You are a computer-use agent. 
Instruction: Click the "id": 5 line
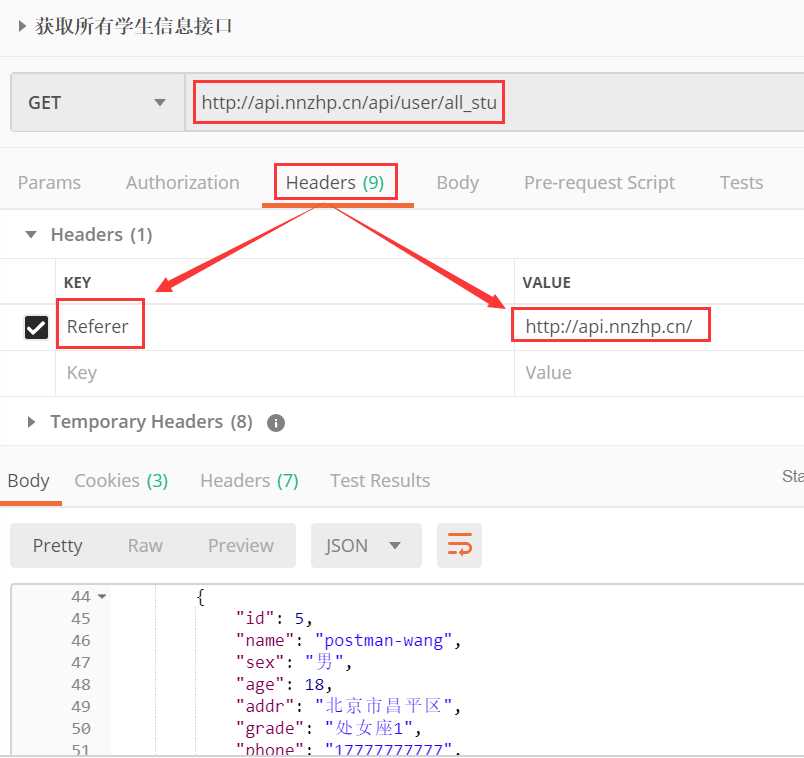[274, 619]
